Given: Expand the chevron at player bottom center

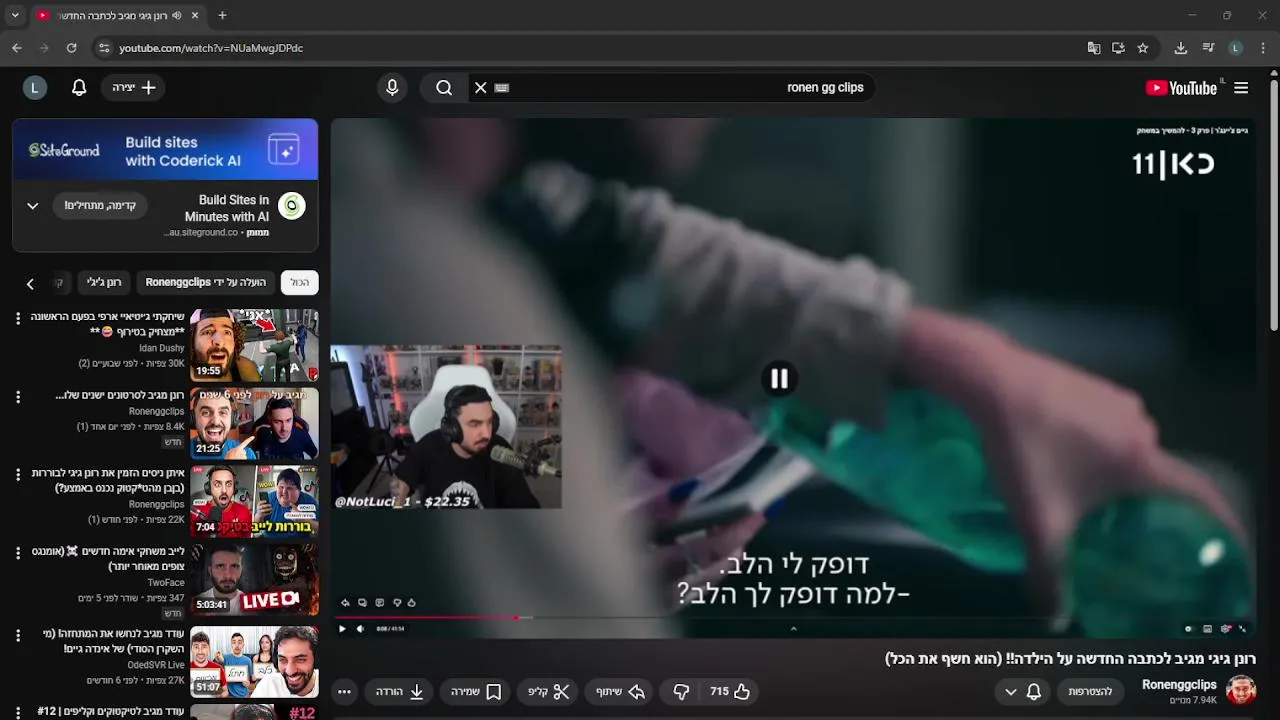Looking at the screenshot, I should (x=793, y=629).
